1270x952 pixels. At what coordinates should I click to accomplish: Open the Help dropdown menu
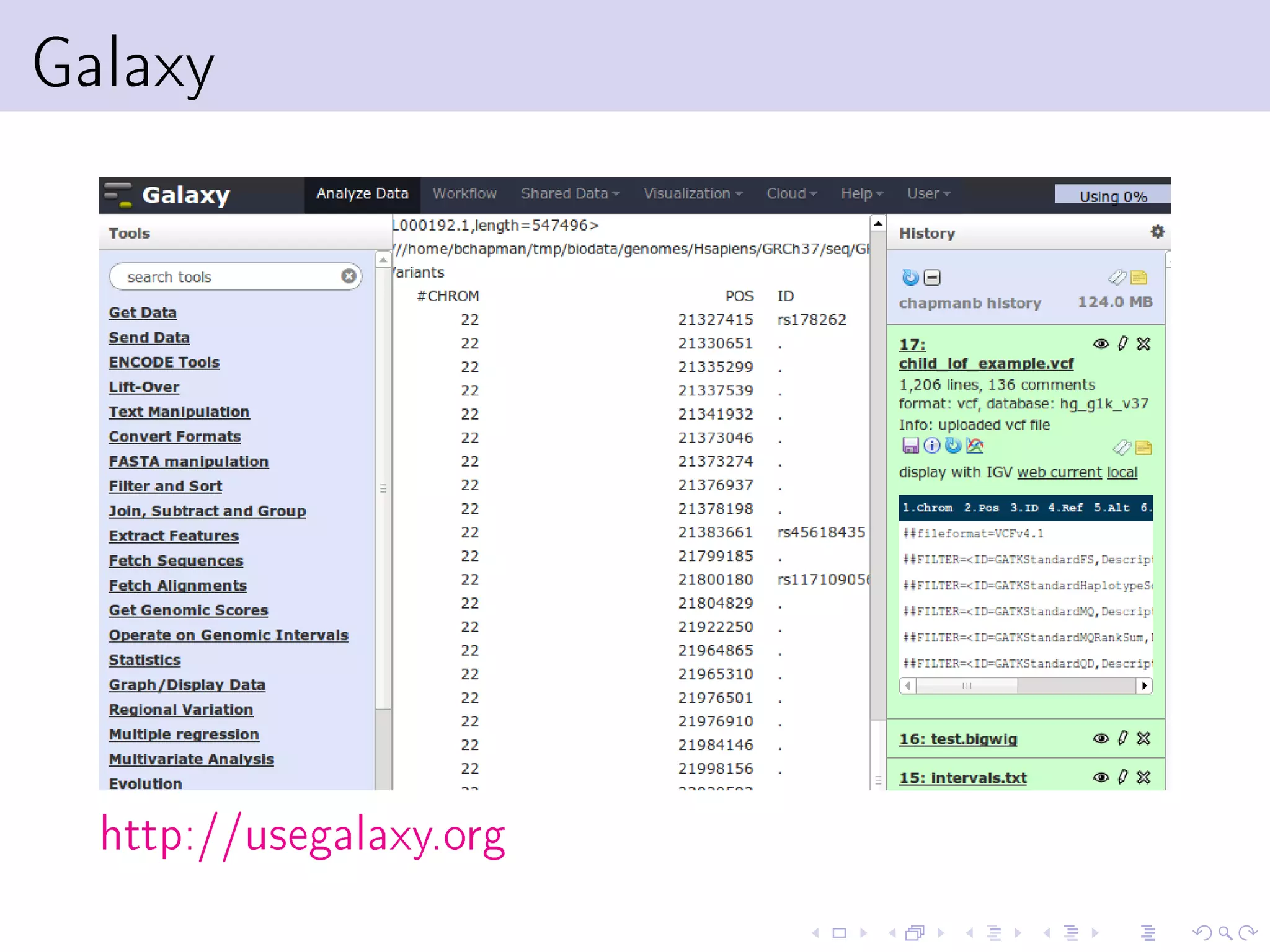click(862, 193)
